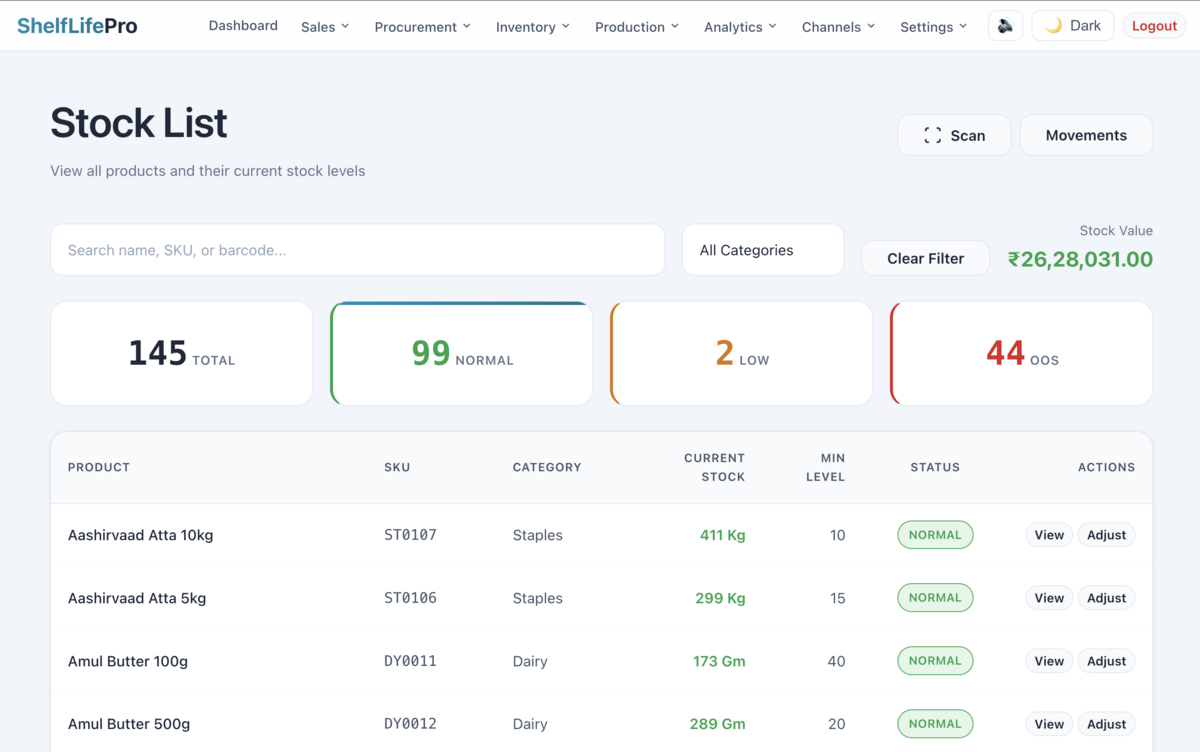
Task: Go to Dashboard page
Action: tap(243, 26)
